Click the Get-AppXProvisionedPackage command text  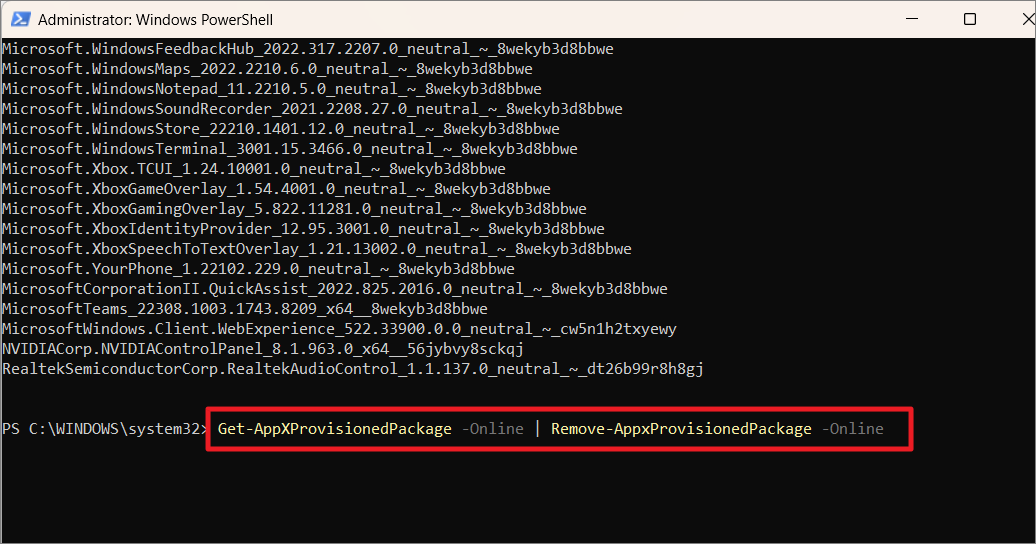(335, 429)
